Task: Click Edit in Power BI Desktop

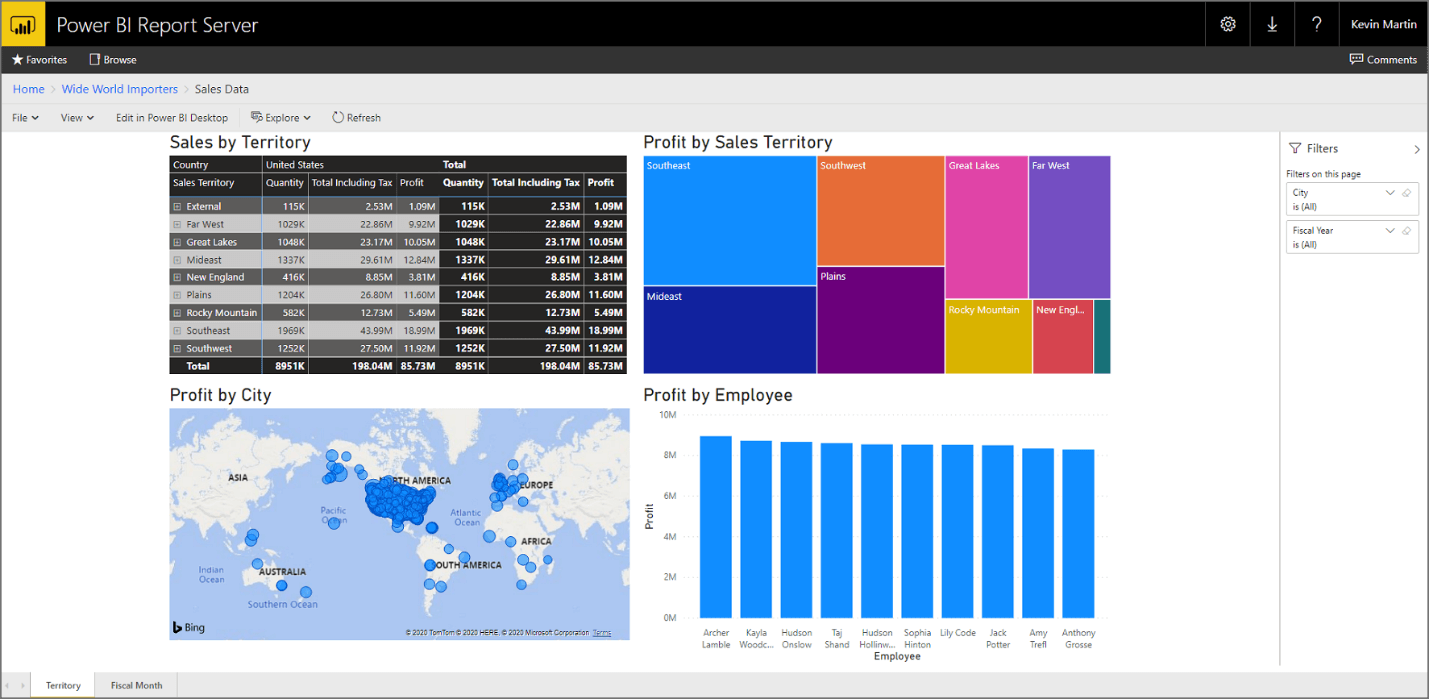Action: pyautogui.click(x=172, y=118)
